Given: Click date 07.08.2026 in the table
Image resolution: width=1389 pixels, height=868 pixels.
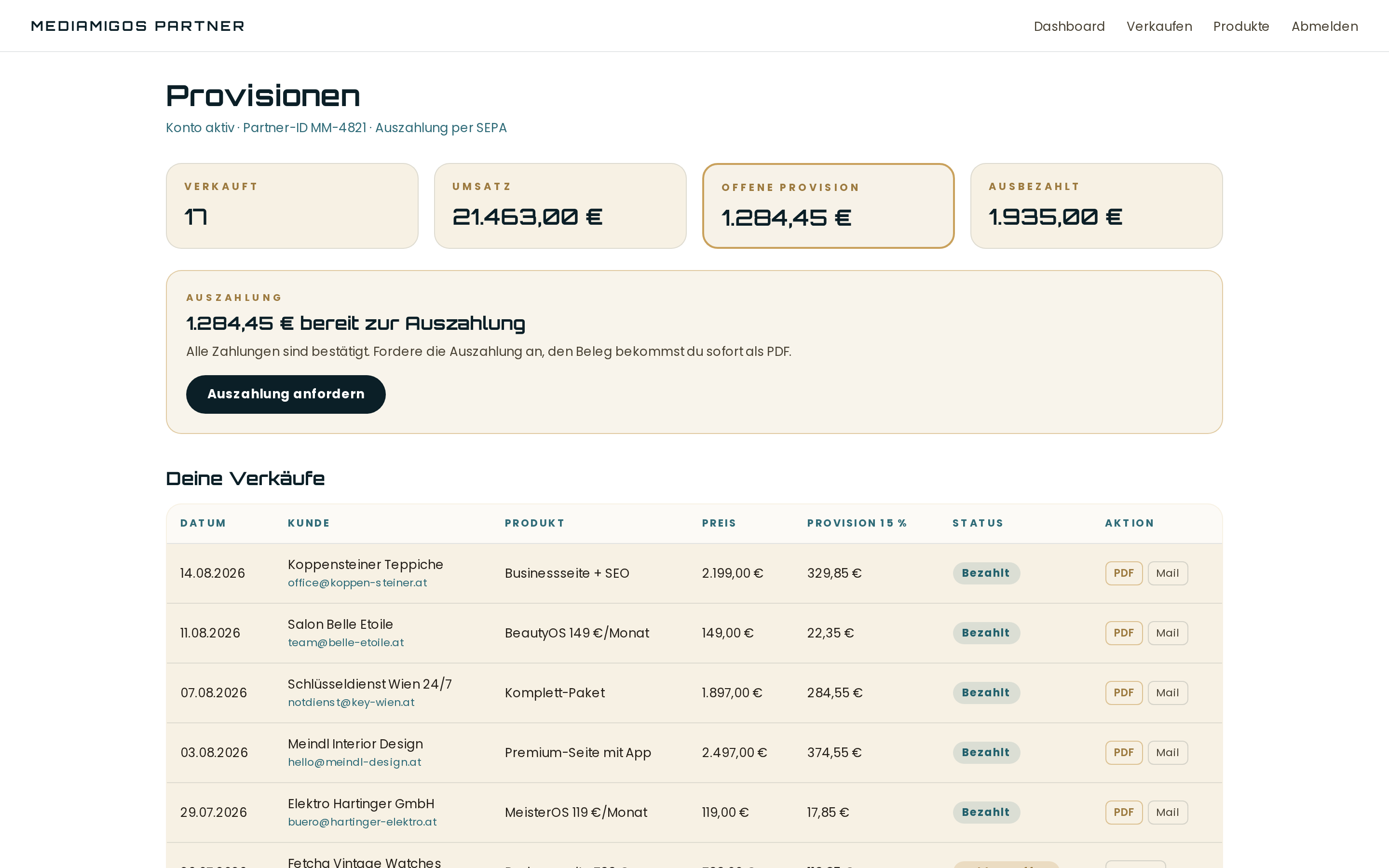Looking at the screenshot, I should point(214,692).
